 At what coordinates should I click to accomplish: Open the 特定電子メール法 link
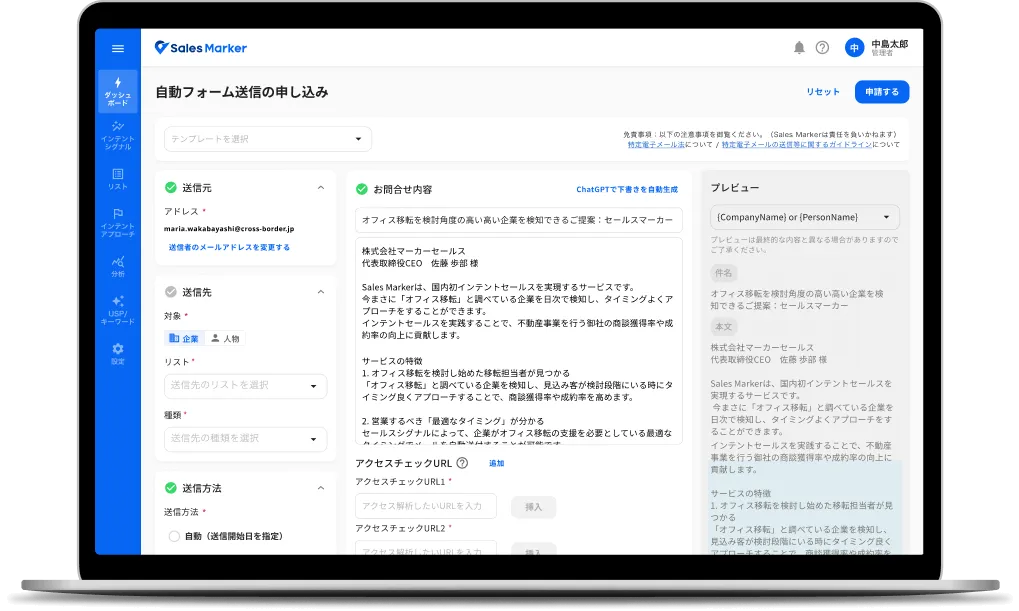click(656, 145)
